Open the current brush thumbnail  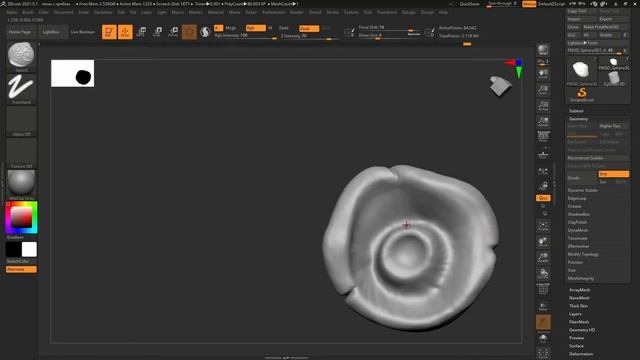click(x=21, y=56)
